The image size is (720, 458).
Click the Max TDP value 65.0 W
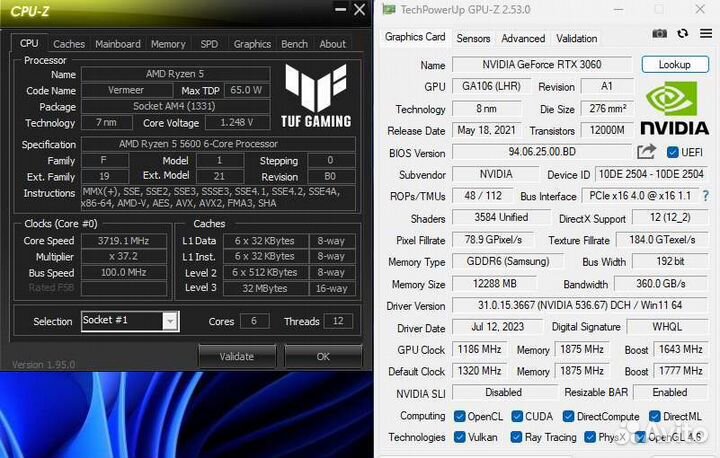[247, 90]
